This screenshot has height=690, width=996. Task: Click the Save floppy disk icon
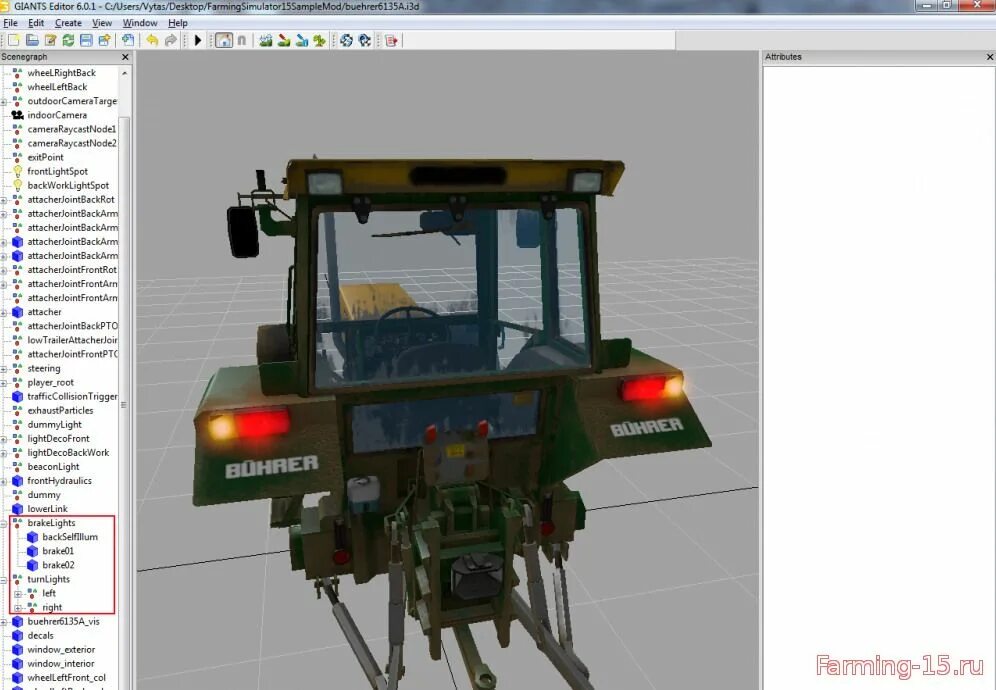tap(86, 41)
